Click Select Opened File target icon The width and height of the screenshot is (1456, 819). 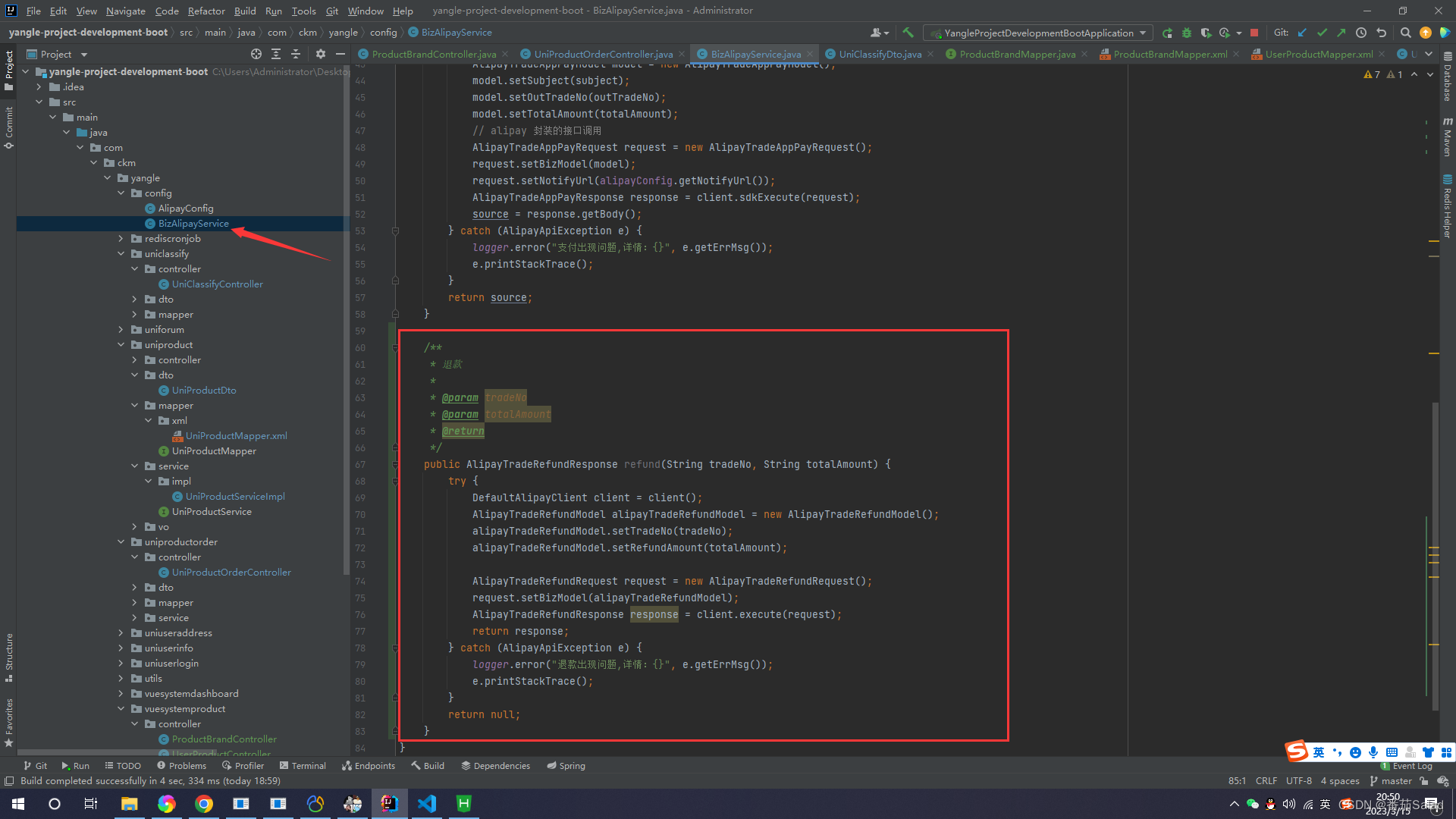(x=256, y=54)
